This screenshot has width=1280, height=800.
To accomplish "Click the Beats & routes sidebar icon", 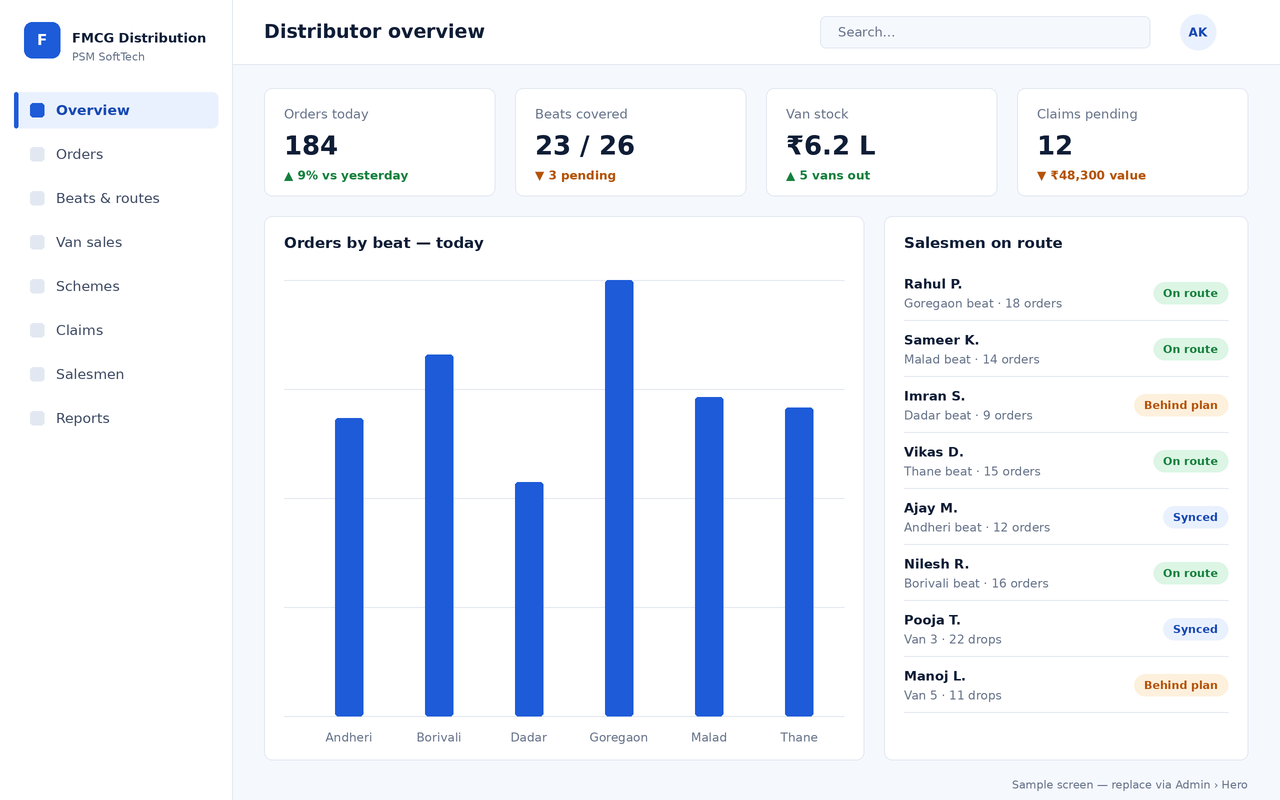I will [37, 198].
